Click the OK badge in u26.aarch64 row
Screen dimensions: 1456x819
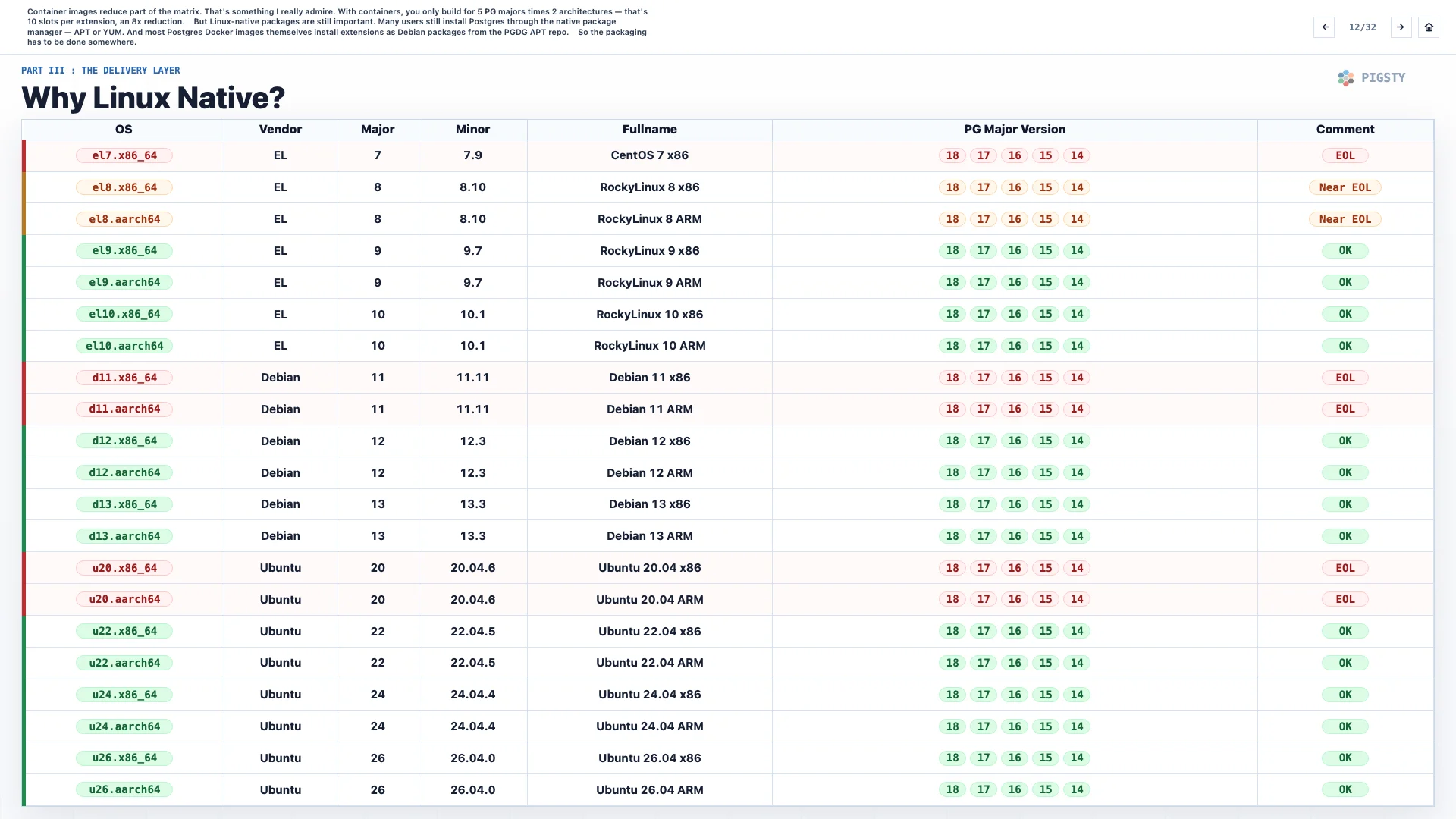[1345, 789]
